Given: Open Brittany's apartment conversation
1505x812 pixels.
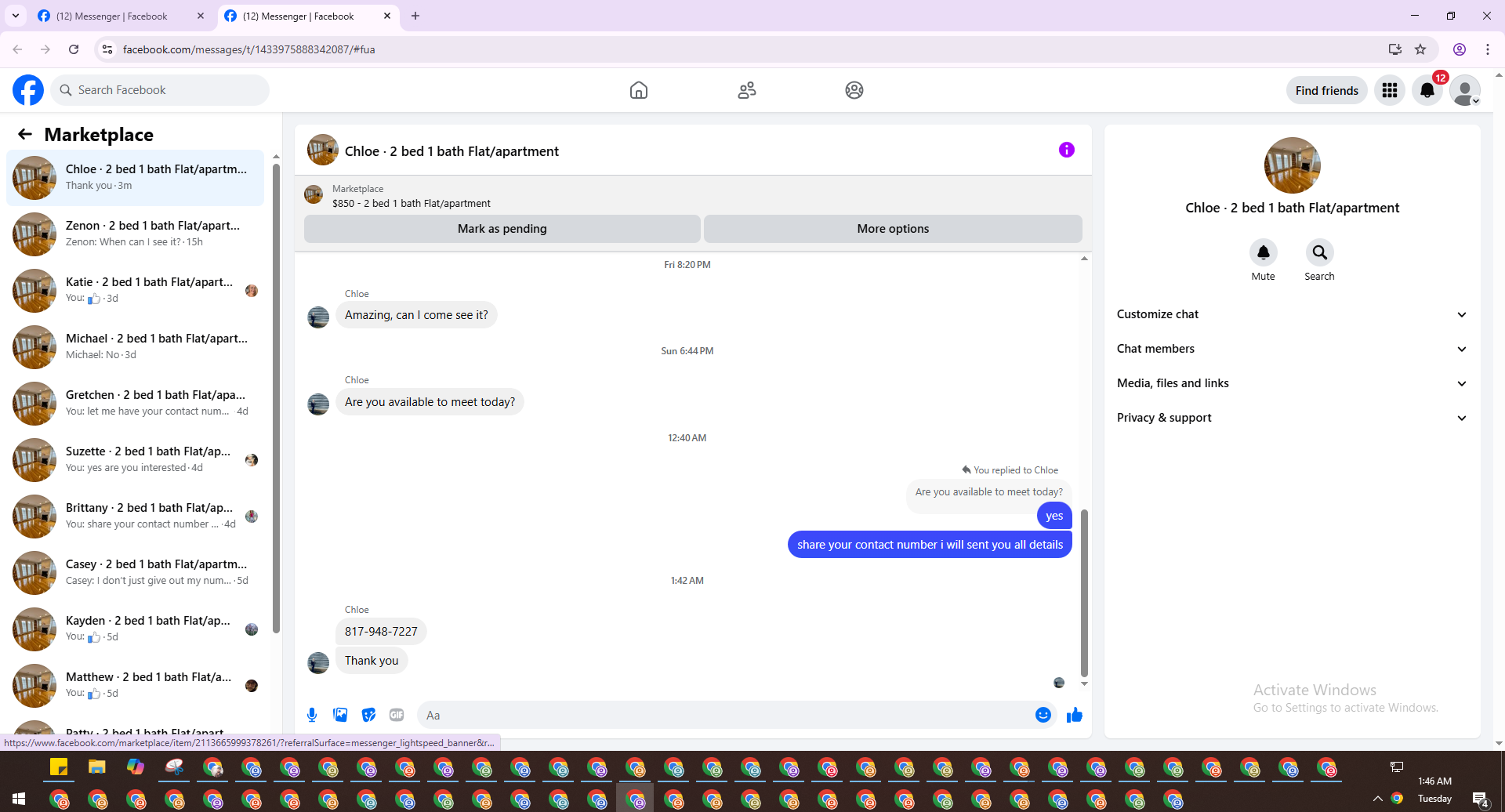Looking at the screenshot, I should click(135, 517).
